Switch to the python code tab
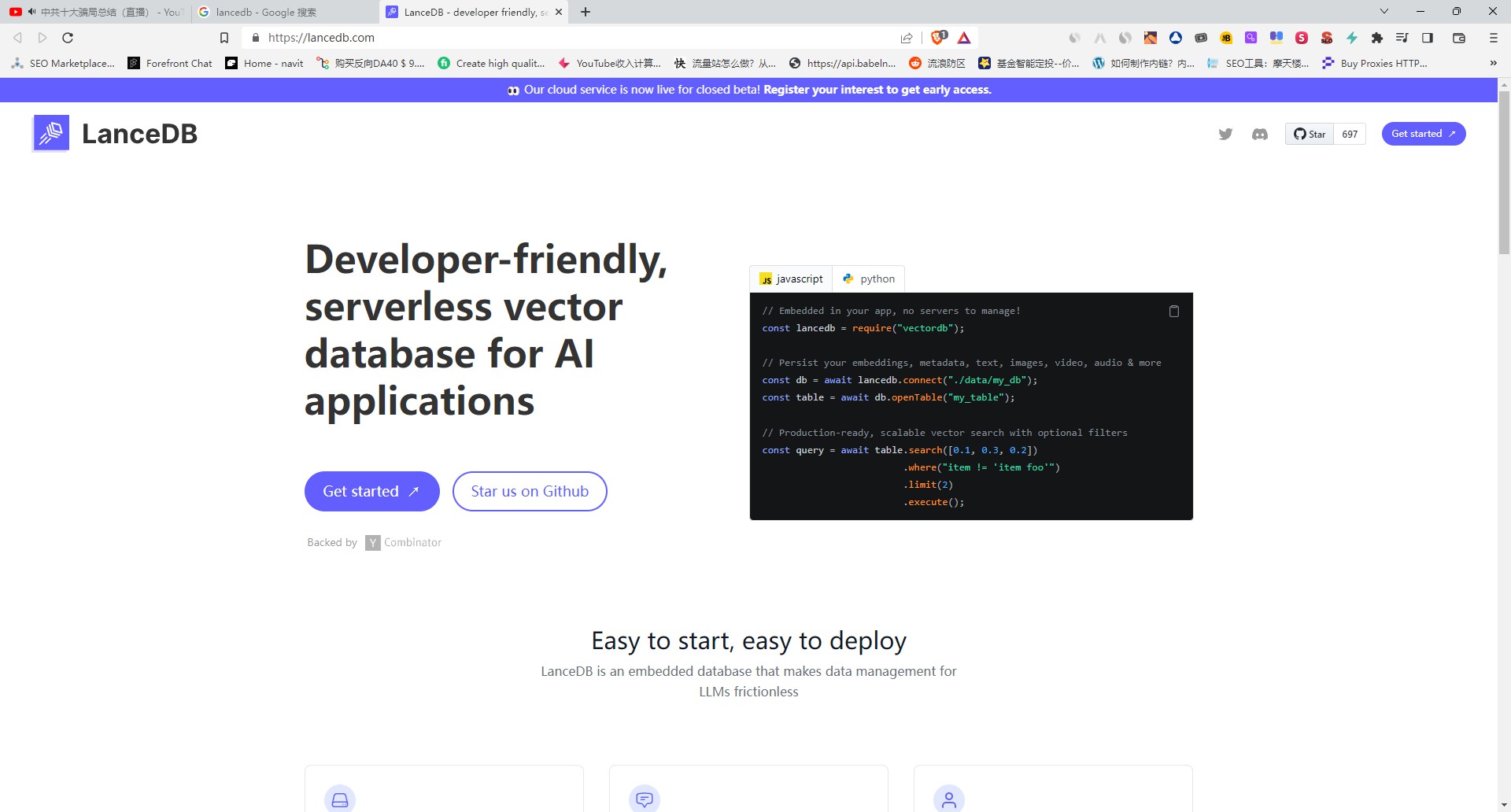This screenshot has width=1511, height=812. click(869, 279)
